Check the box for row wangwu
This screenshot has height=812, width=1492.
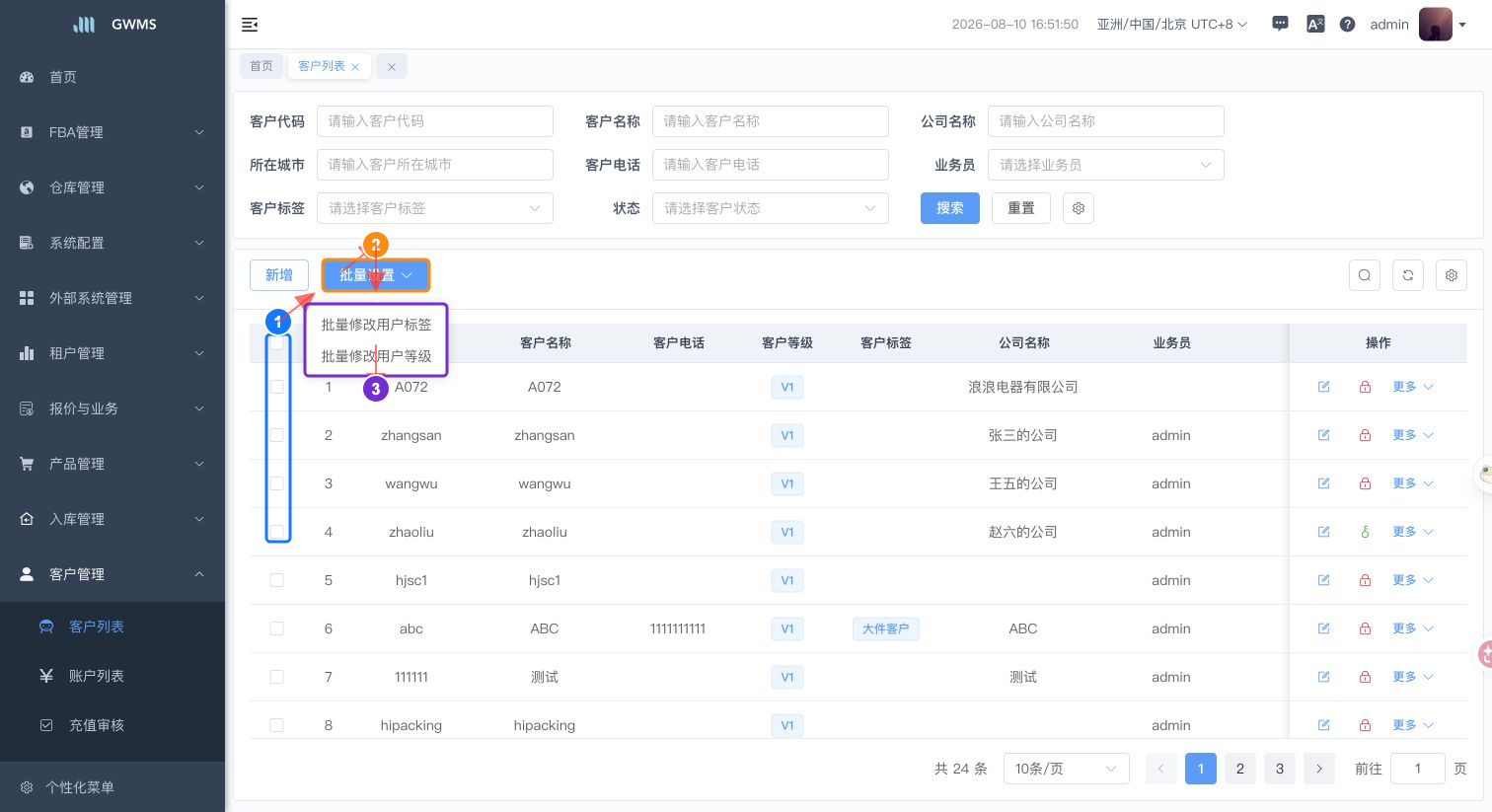[277, 483]
